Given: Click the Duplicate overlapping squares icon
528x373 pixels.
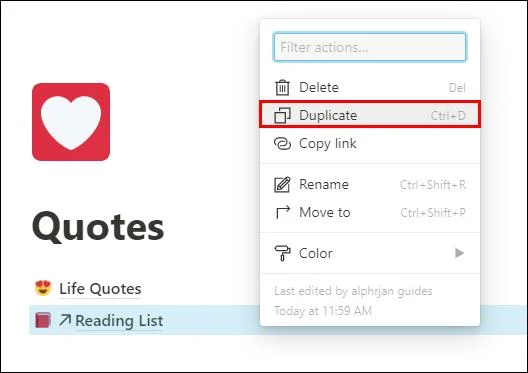Looking at the screenshot, I should pos(282,115).
